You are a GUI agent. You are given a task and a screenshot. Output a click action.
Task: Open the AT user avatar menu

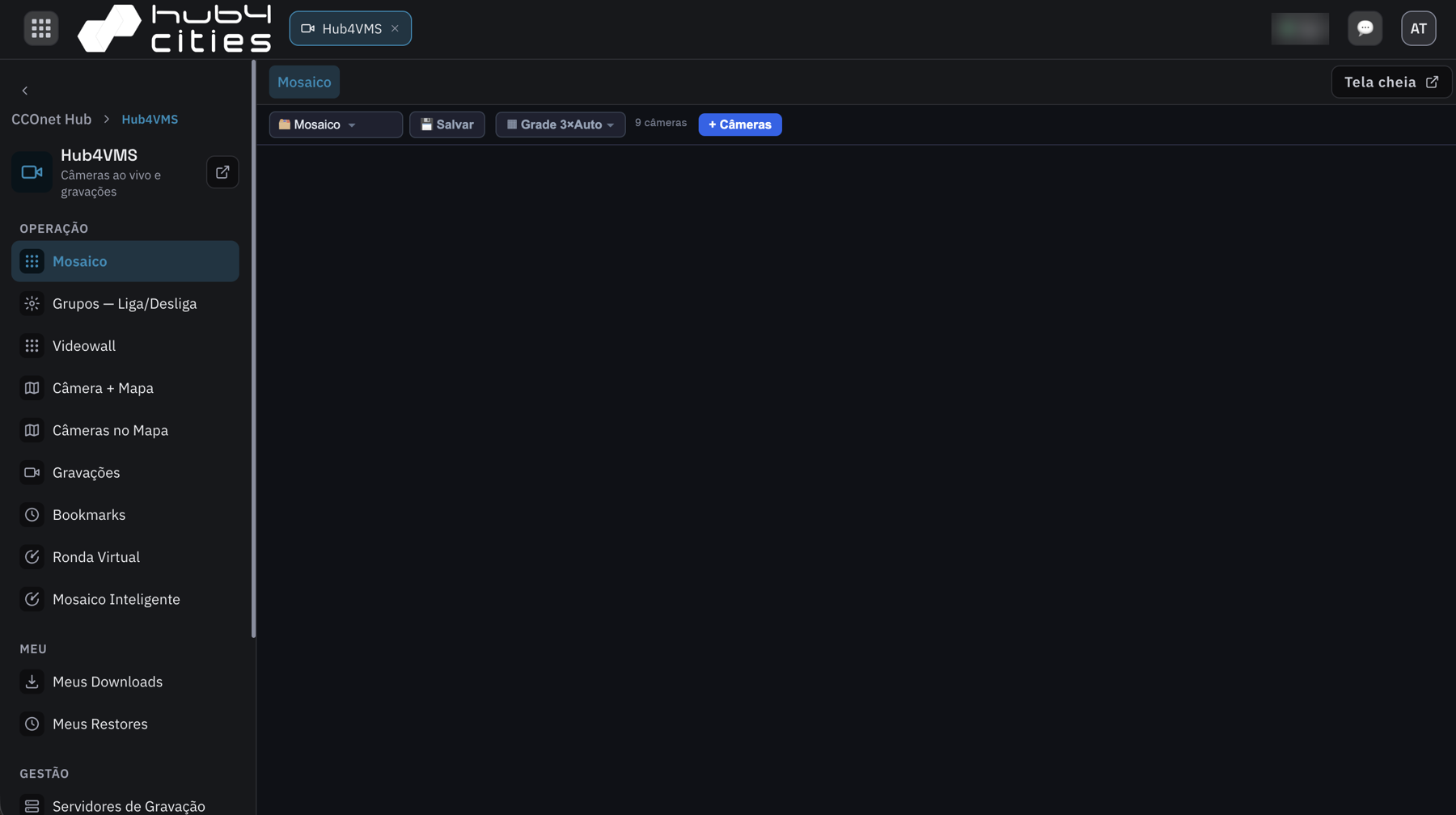pos(1418,28)
